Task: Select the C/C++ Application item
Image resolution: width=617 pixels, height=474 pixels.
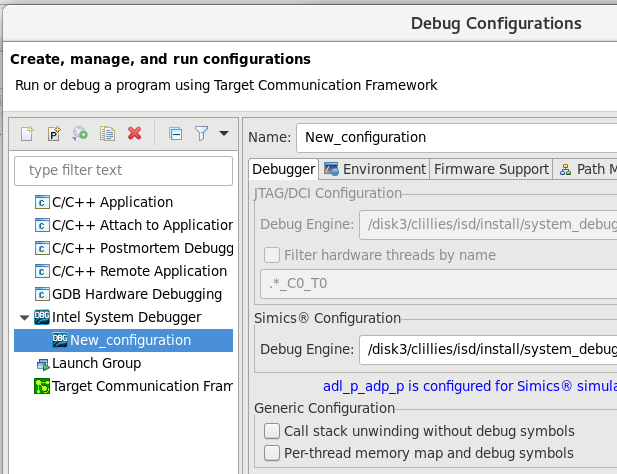Action: point(112,202)
